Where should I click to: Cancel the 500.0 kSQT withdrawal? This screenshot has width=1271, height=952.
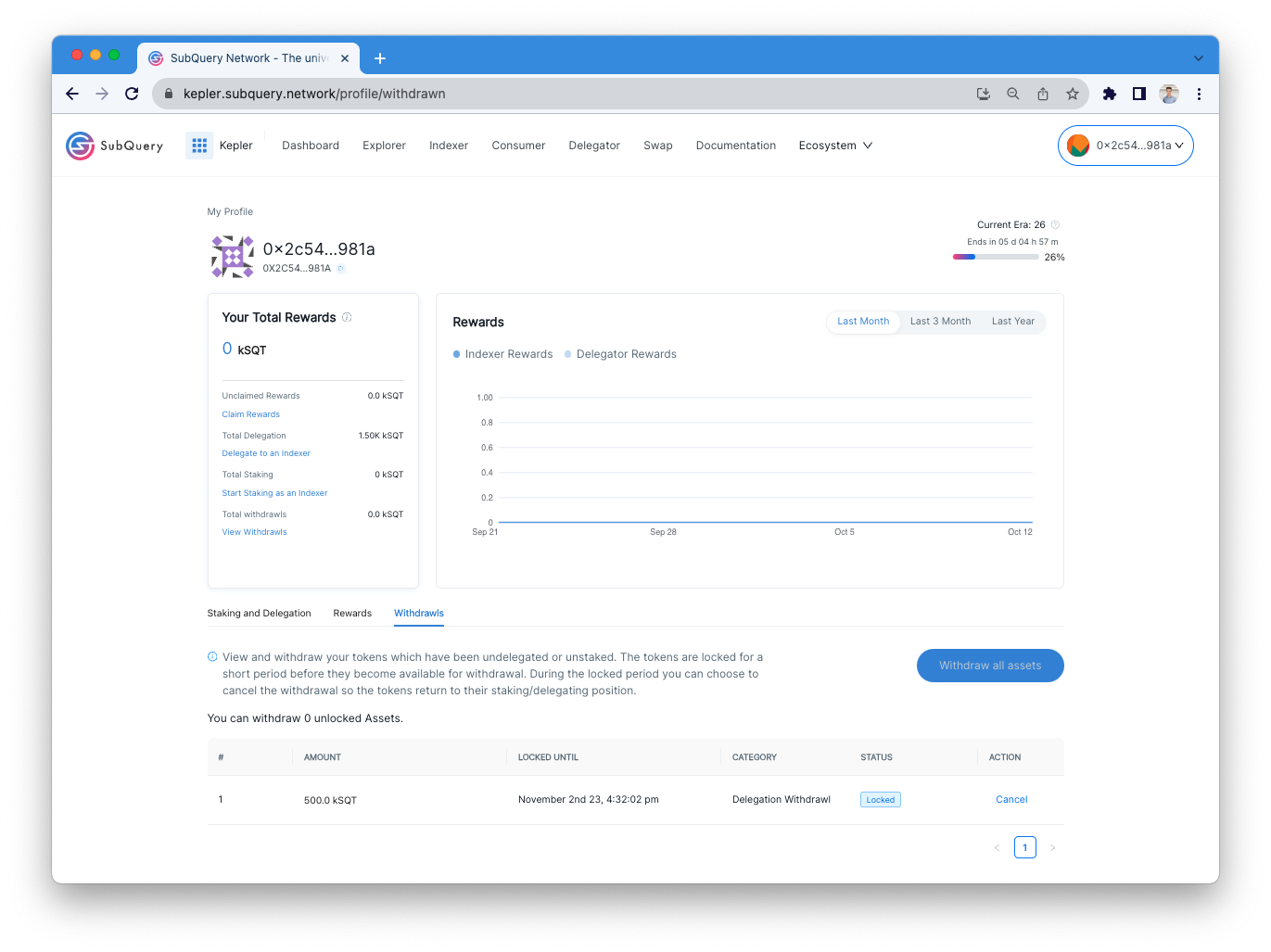pos(1011,800)
